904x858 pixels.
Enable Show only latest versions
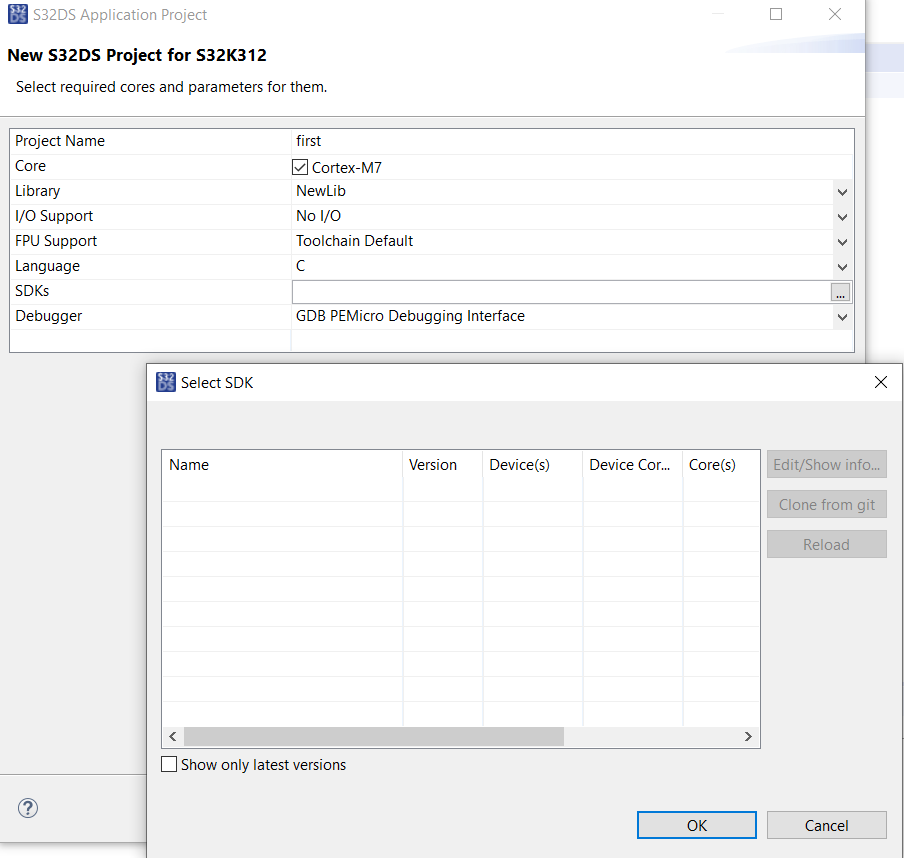(x=169, y=764)
